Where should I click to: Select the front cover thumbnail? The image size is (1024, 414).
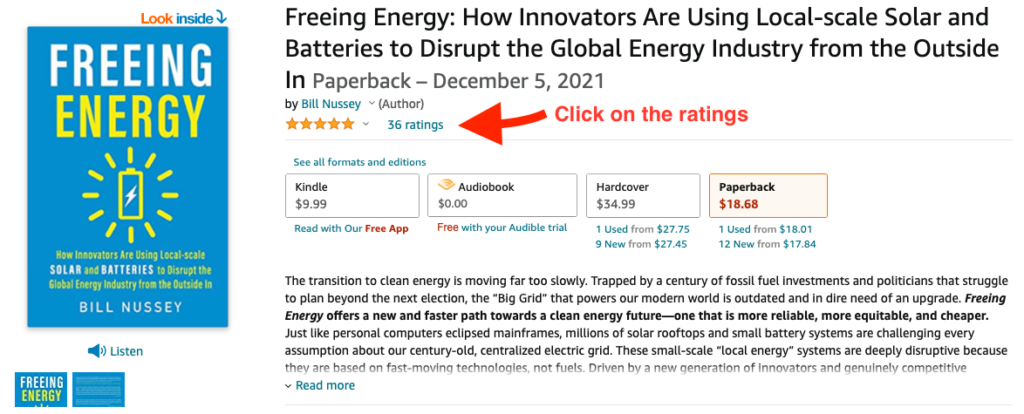40,389
